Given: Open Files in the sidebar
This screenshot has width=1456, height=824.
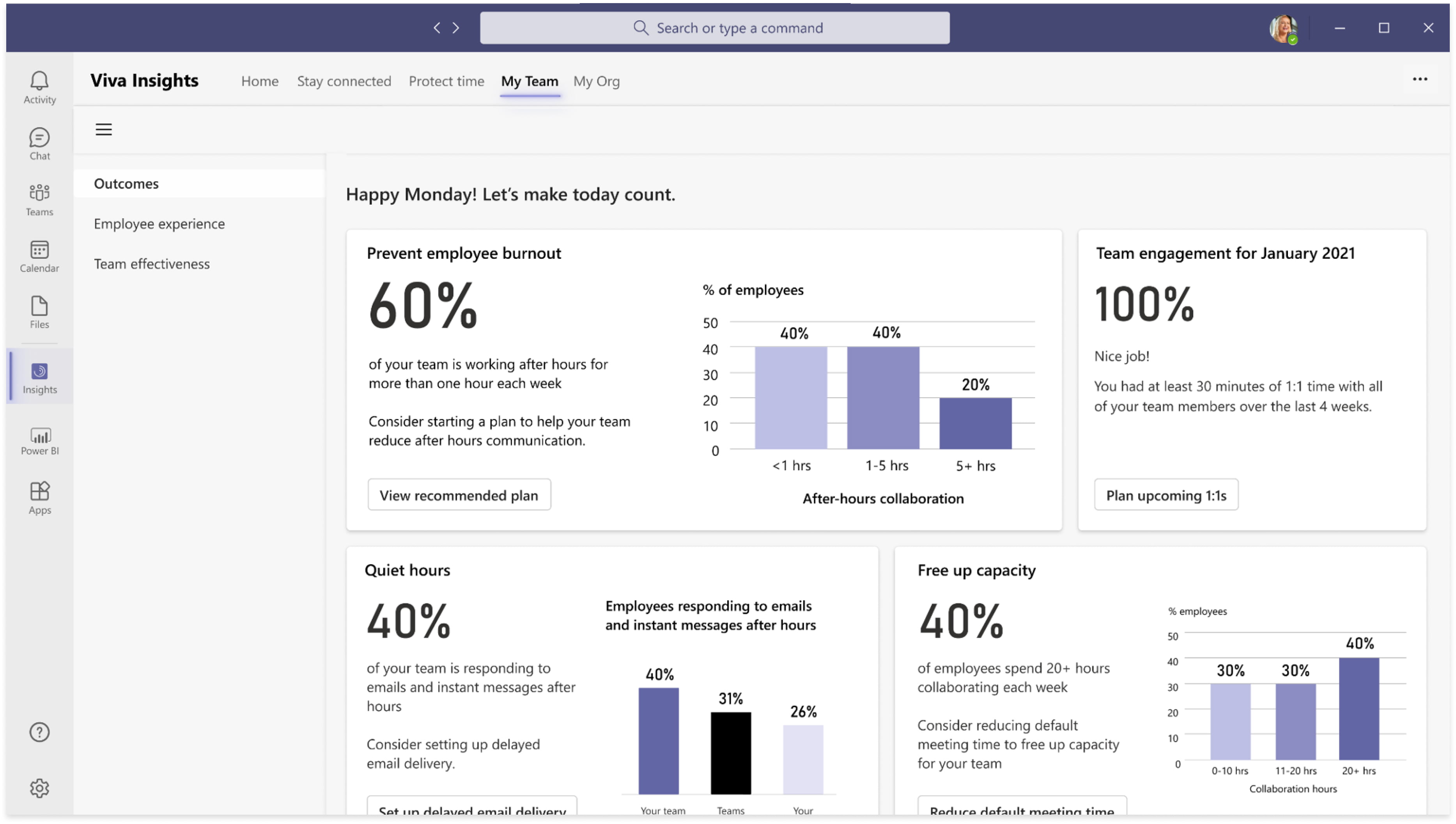Looking at the screenshot, I should tap(39, 312).
